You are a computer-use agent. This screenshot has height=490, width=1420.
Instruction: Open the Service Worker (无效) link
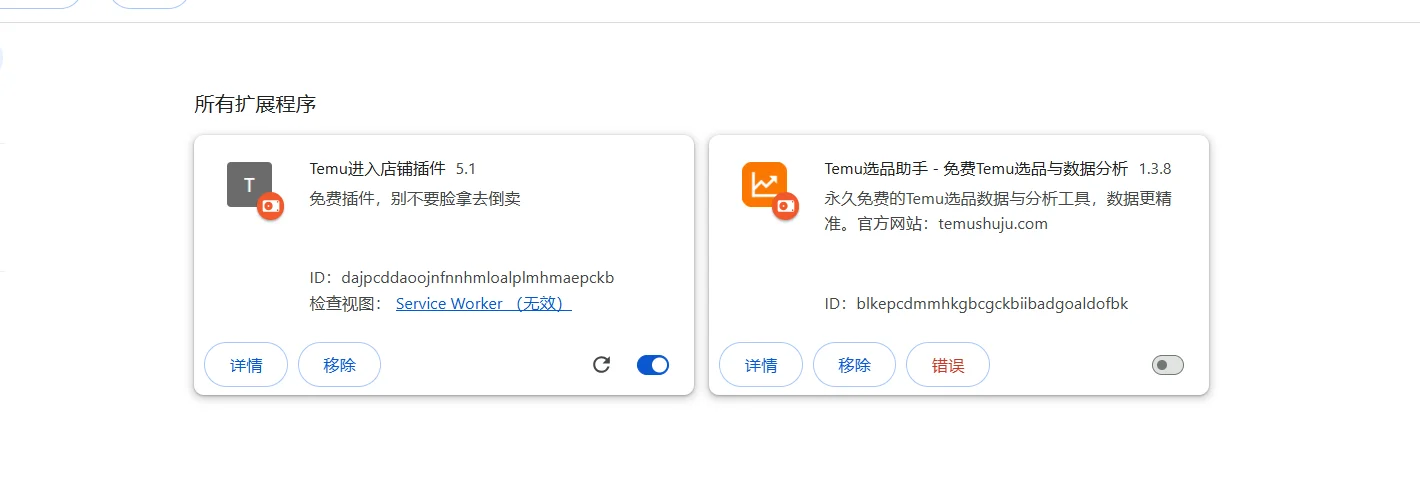[484, 303]
